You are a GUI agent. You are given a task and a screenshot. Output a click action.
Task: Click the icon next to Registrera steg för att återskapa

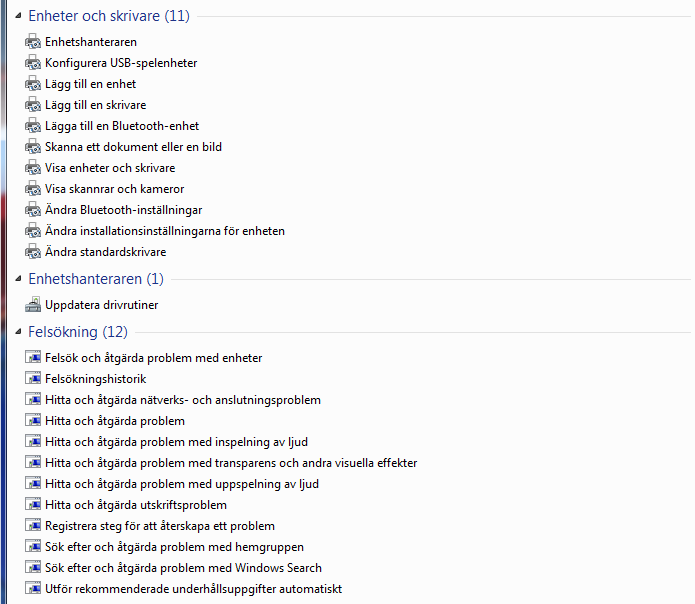(33, 526)
